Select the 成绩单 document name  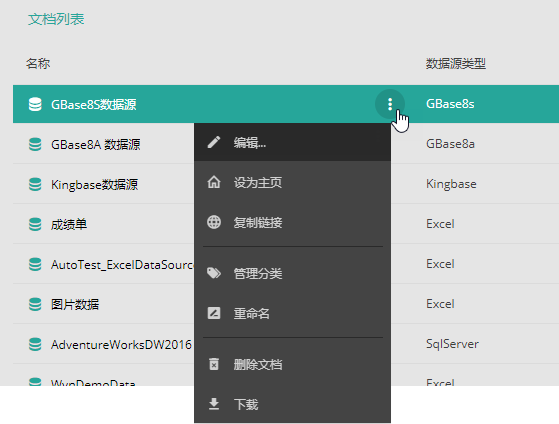69,224
